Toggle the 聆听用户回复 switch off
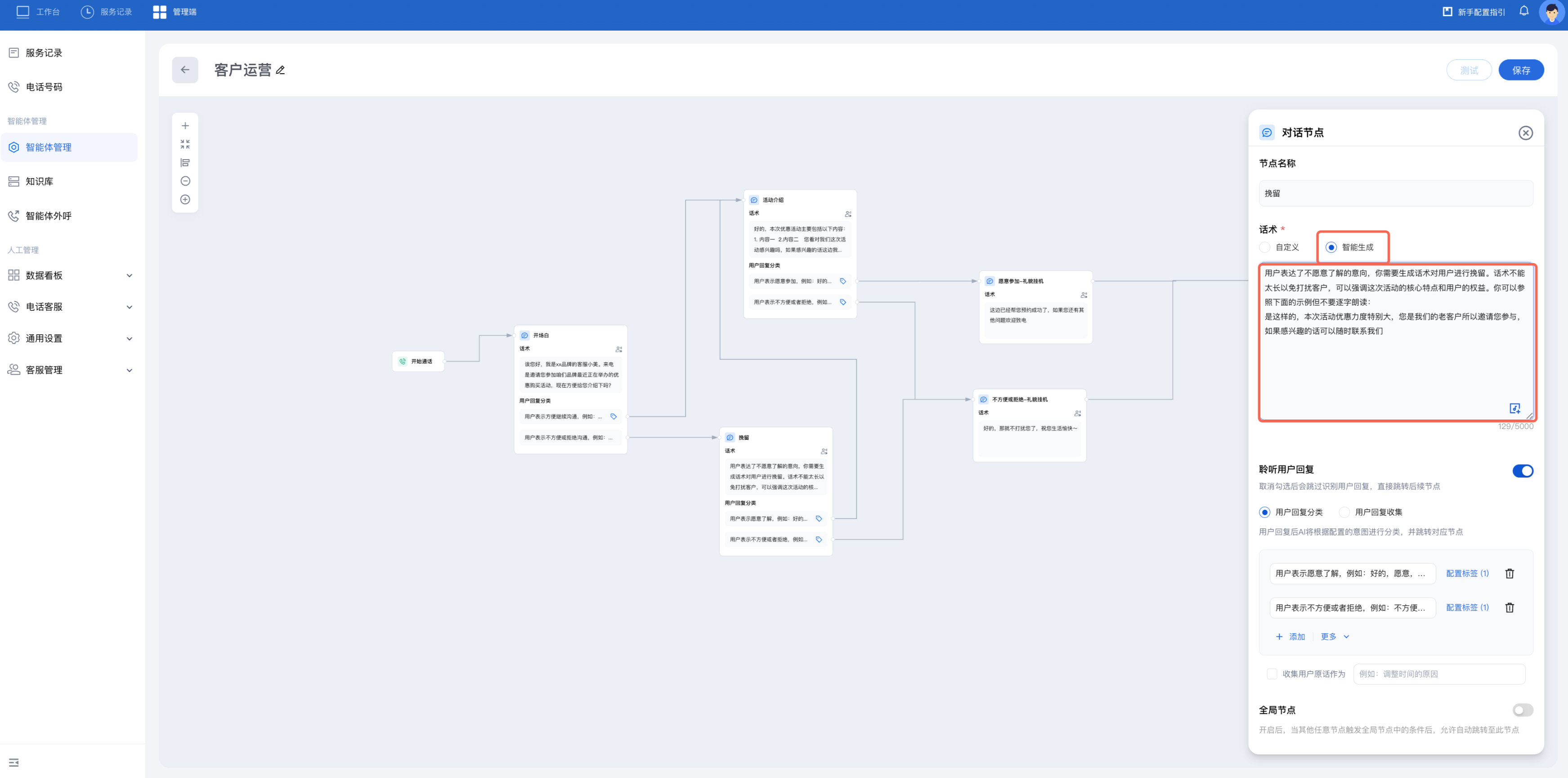 pos(1523,470)
